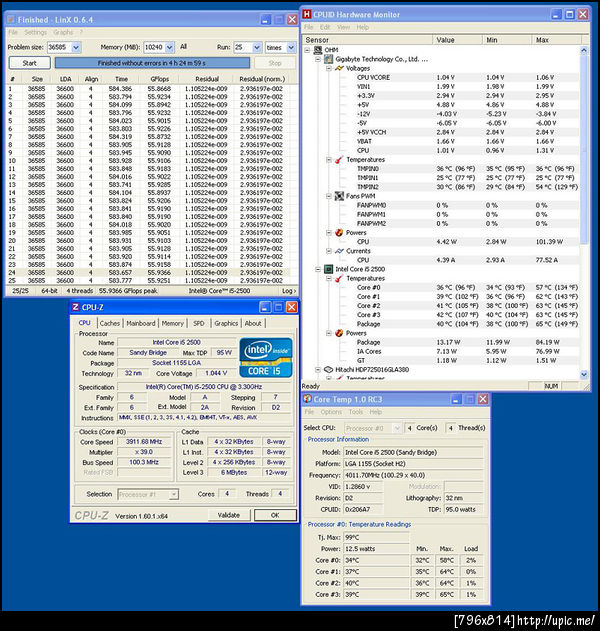600x631 pixels.
Task: Open the File menu in LinX
Action: click(x=13, y=32)
